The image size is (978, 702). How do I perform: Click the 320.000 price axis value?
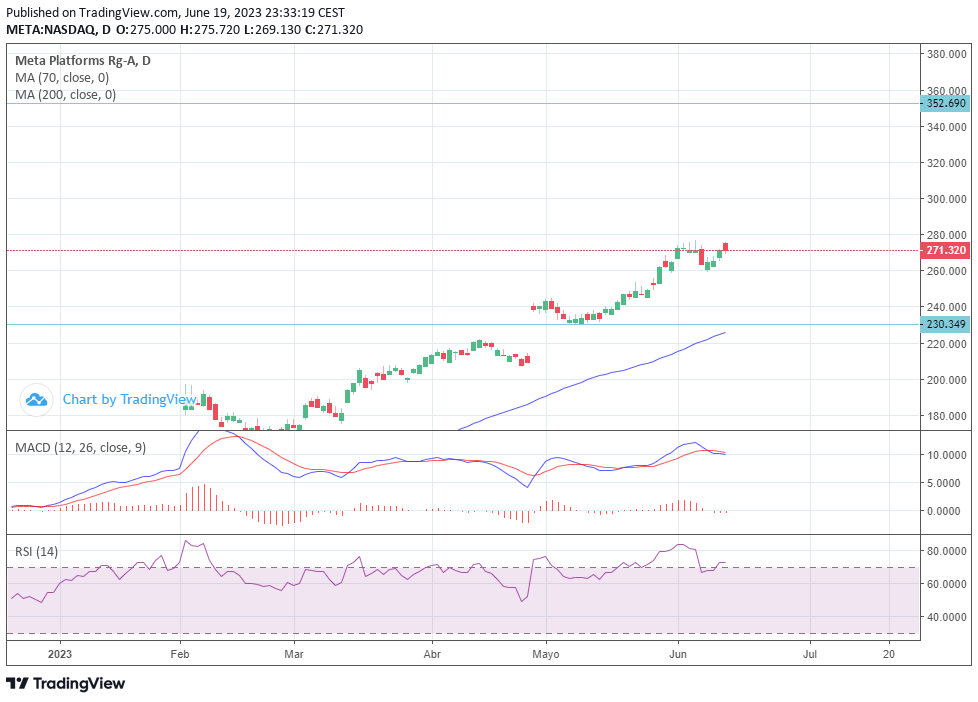click(x=947, y=163)
